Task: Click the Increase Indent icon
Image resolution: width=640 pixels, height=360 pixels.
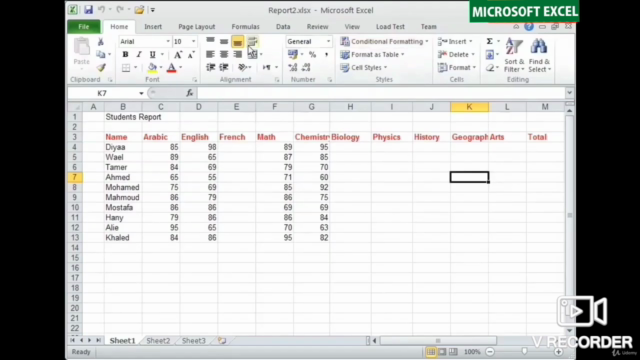Action: [224, 67]
